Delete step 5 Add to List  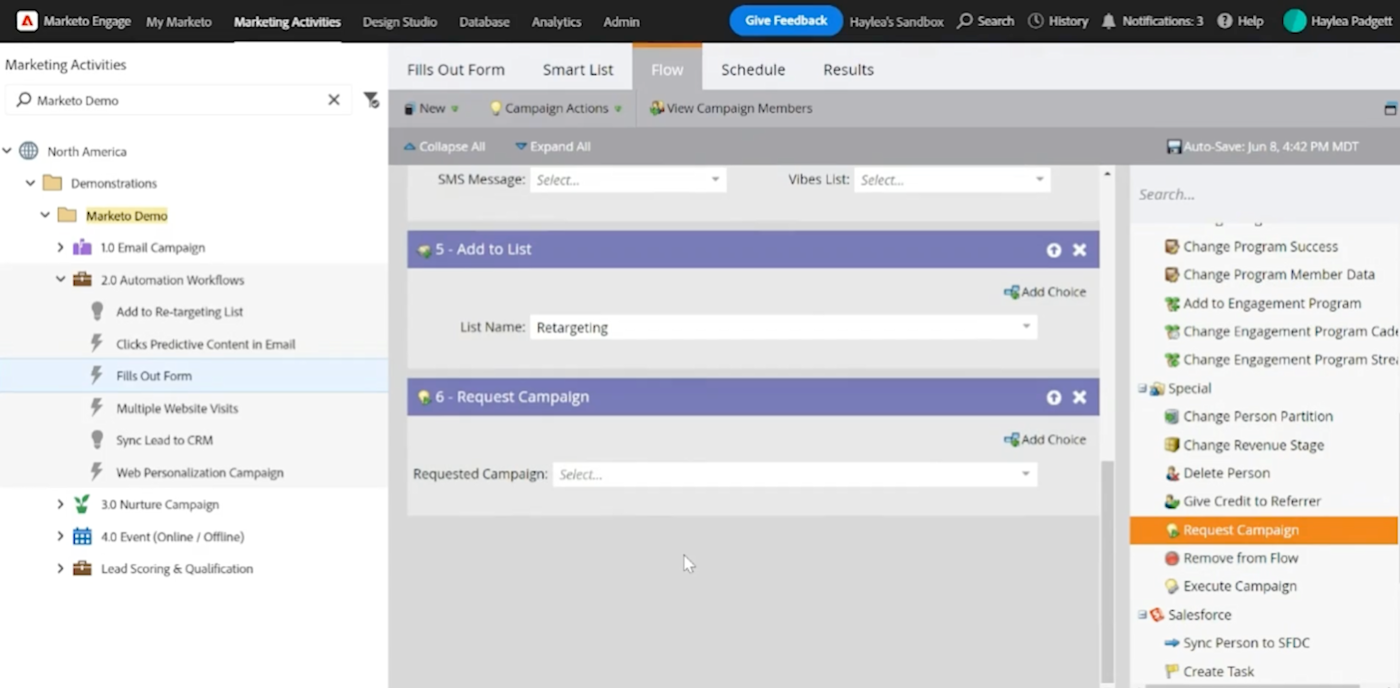pos(1080,250)
